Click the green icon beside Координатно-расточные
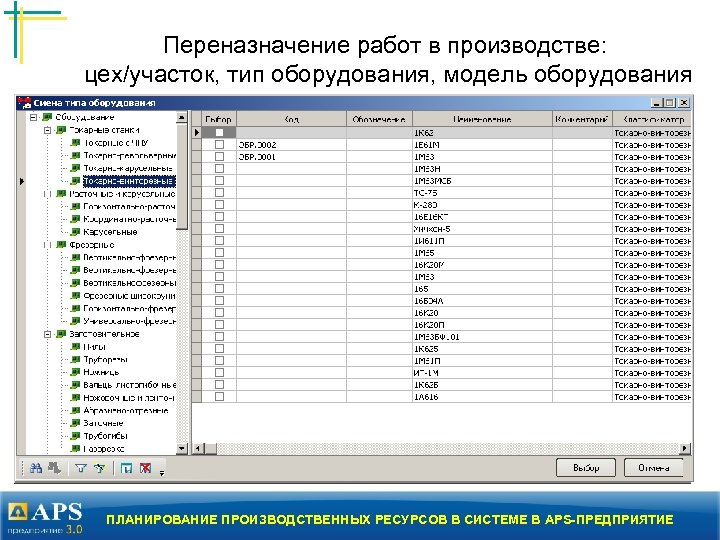This screenshot has width=720, height=540. click(75, 219)
